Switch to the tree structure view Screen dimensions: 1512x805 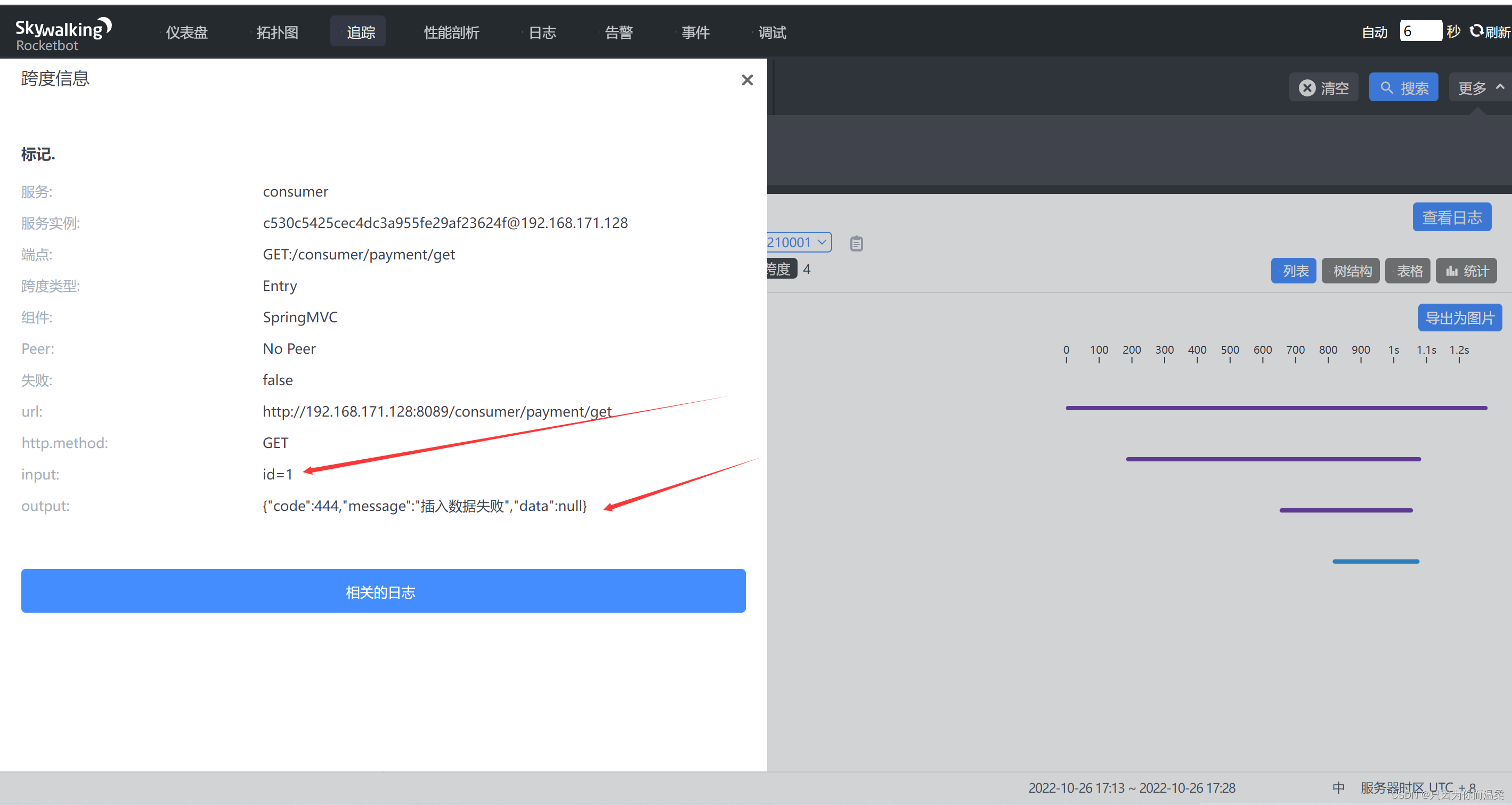[x=1351, y=271]
